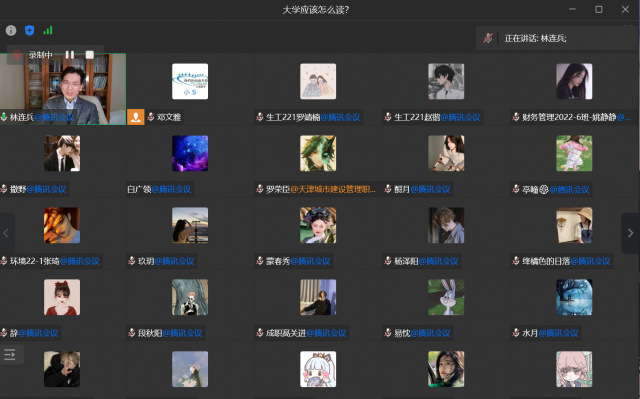The height and width of the screenshot is (399, 640).
Task: Click the muted mic icon of 水月
Action: pyautogui.click(x=516, y=333)
